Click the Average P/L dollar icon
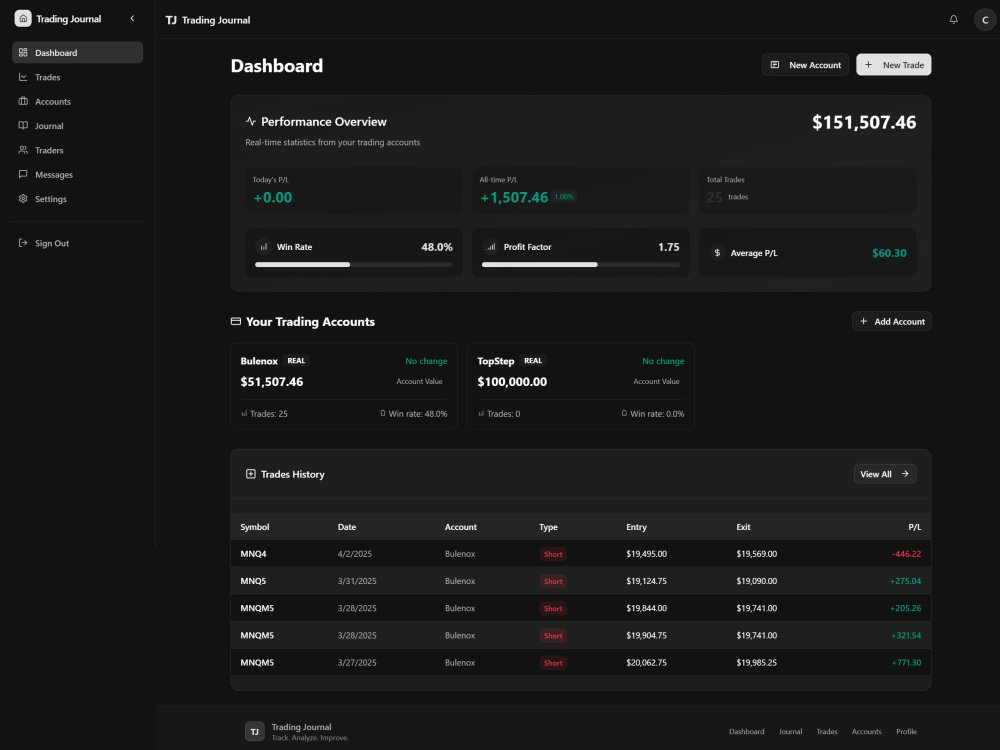The width and height of the screenshot is (1000, 750). point(717,253)
